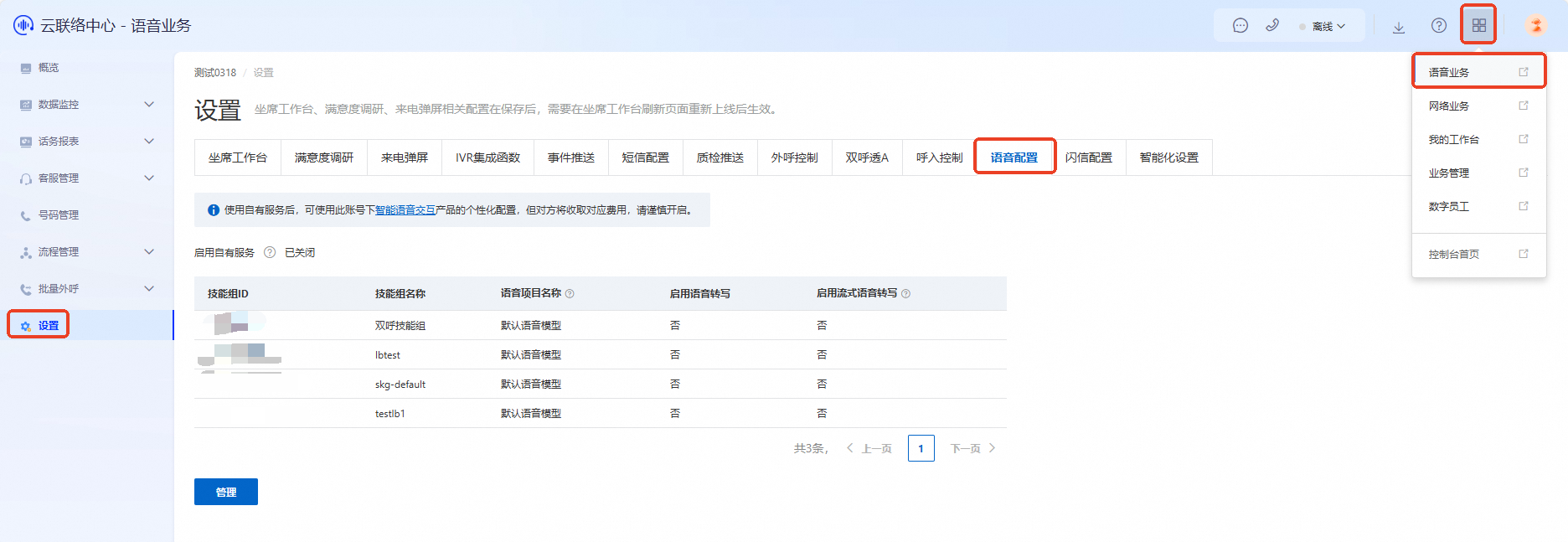Switch to the 呼入控制 tab

(940, 157)
